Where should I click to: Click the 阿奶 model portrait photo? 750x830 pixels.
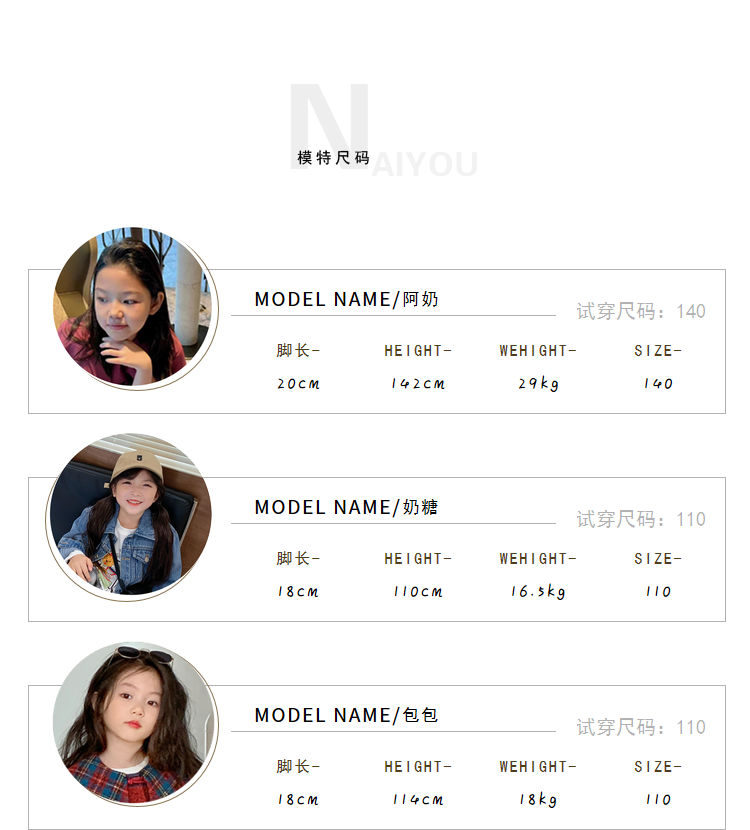click(133, 307)
